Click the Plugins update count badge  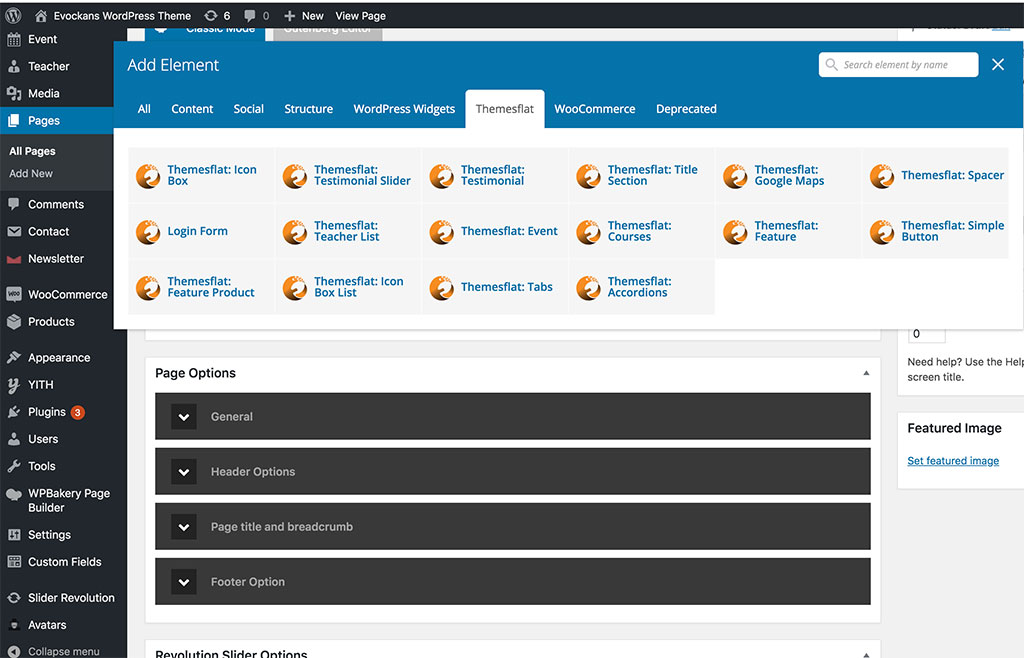coord(78,413)
